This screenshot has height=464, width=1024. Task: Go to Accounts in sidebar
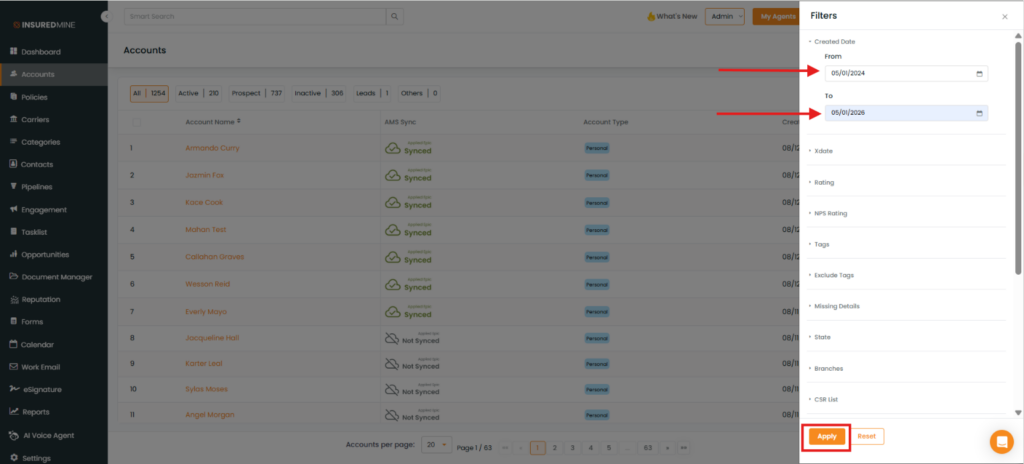37,75
